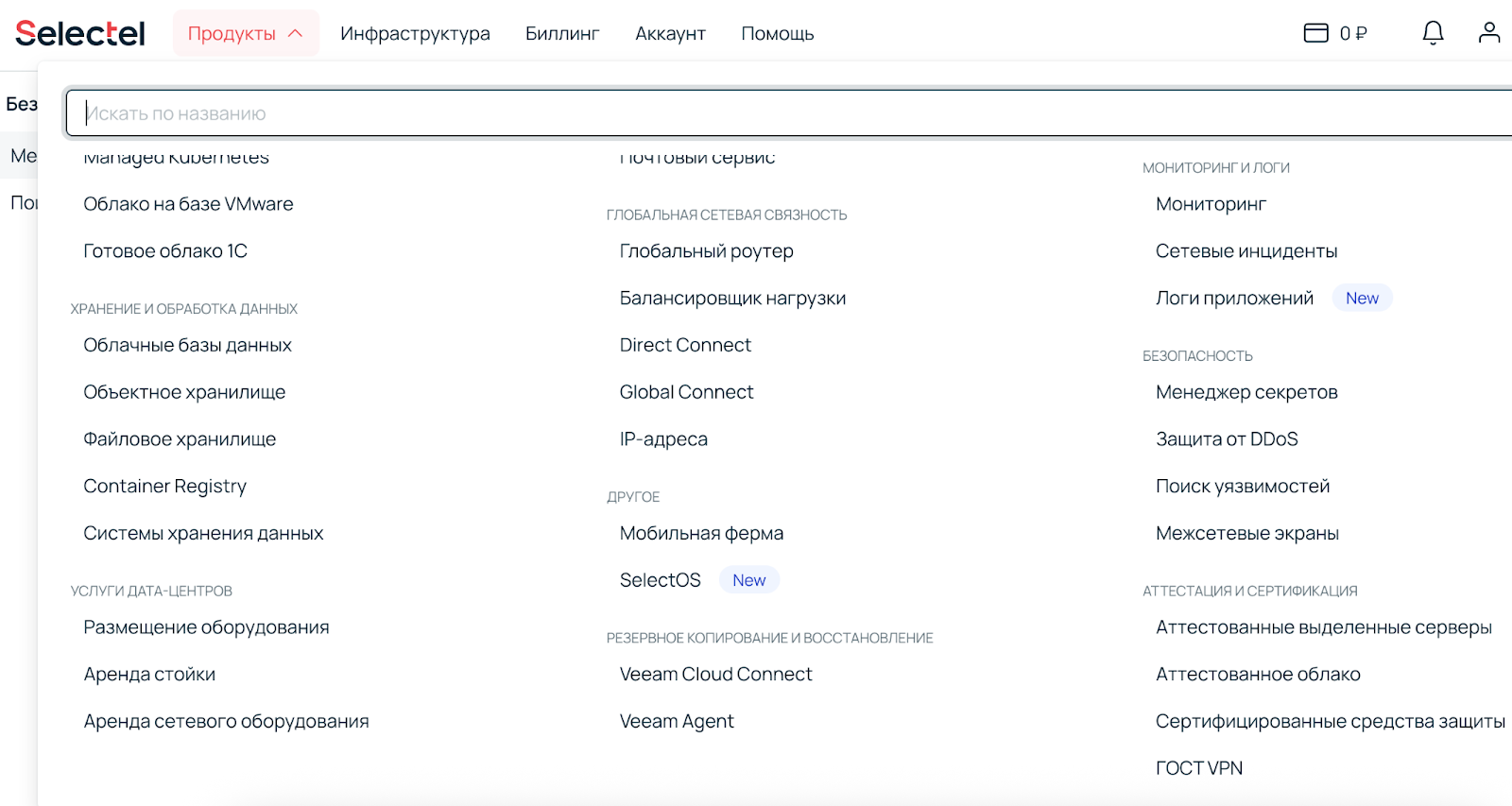Open Логи приложений
Screen dimensions: 1512x806
pos(1234,299)
